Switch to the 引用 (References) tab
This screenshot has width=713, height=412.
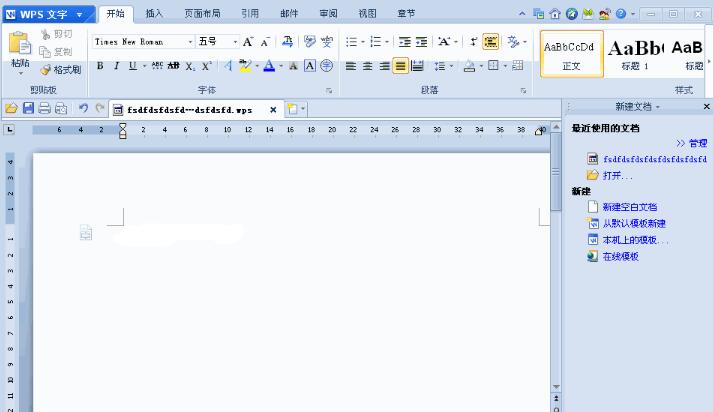tap(250, 14)
